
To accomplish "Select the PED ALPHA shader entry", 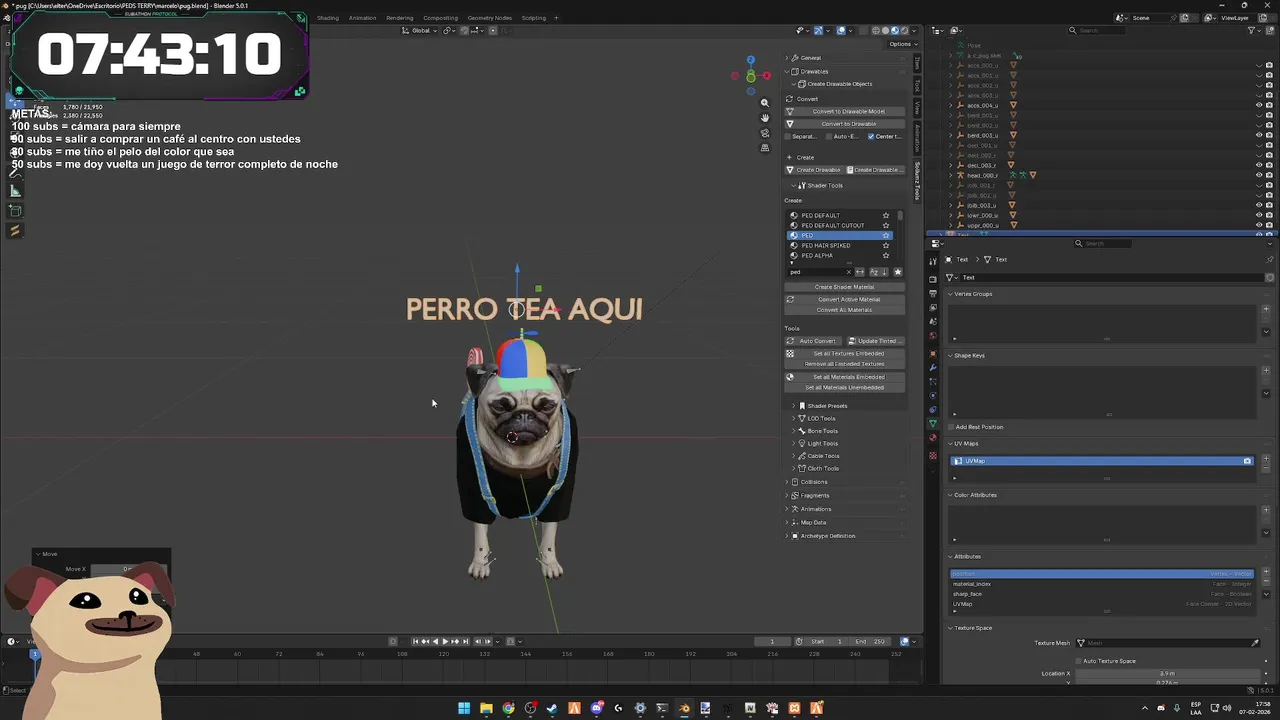I will [x=817, y=255].
